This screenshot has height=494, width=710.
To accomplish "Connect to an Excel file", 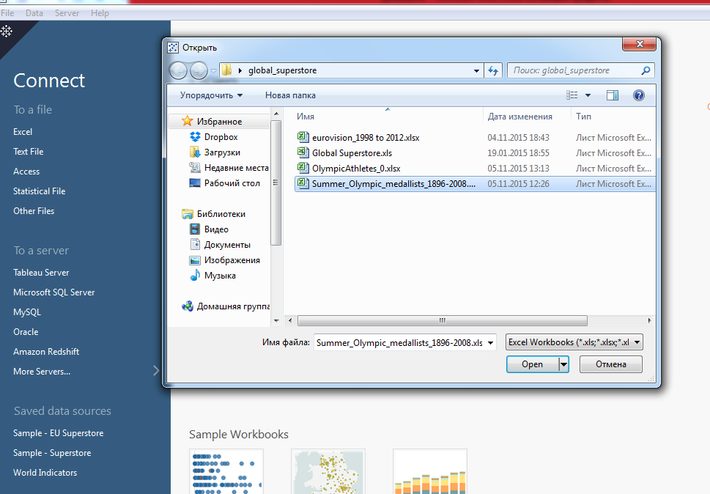I will (x=23, y=132).
